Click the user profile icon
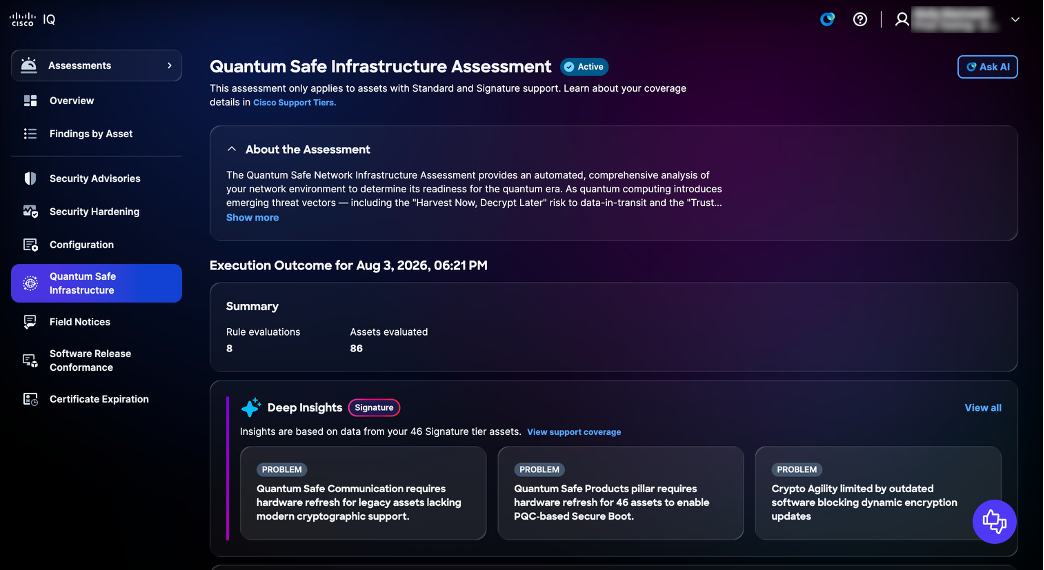Image resolution: width=1044 pixels, height=570 pixels. coord(902,19)
